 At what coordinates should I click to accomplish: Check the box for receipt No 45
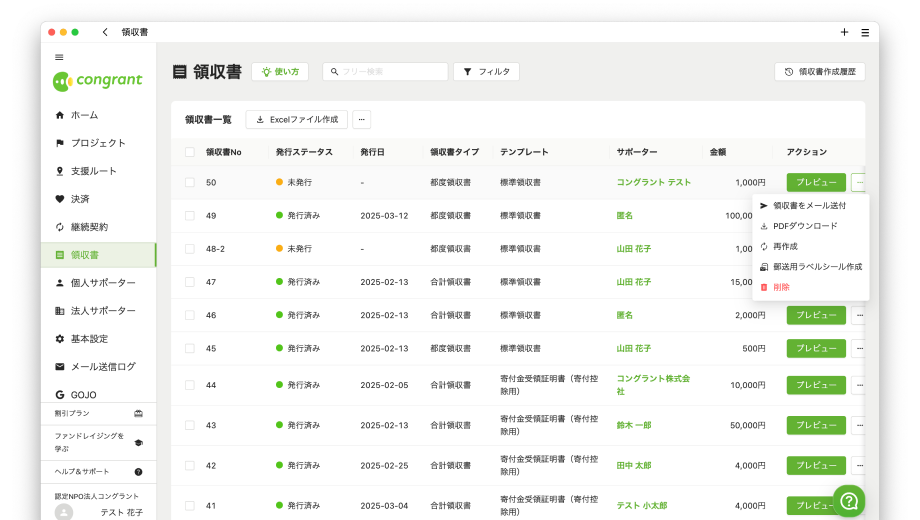[x=190, y=349]
